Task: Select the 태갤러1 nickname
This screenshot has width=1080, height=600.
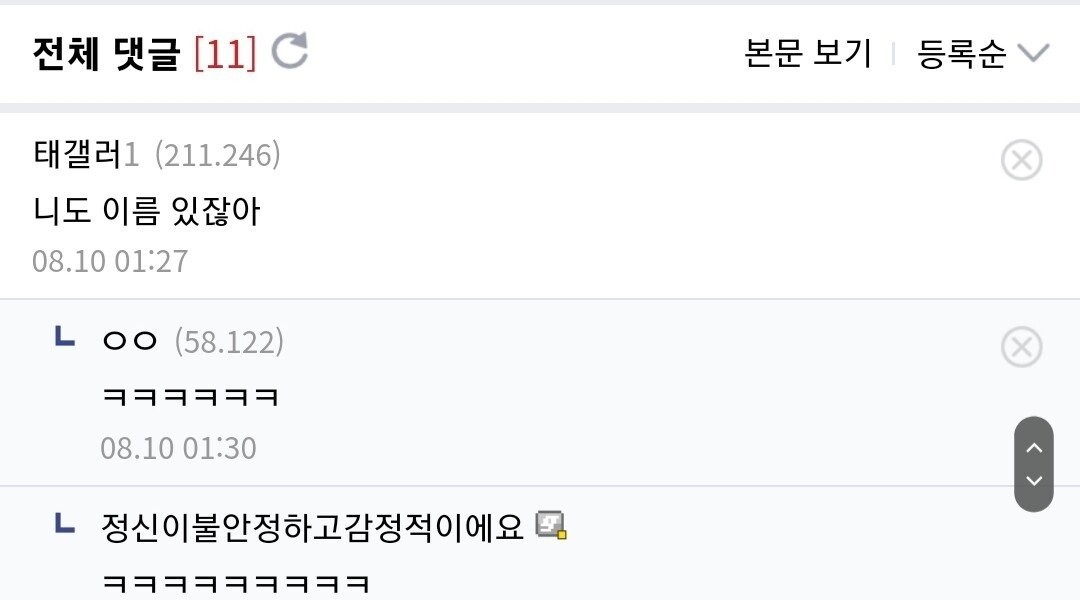Action: 86,155
